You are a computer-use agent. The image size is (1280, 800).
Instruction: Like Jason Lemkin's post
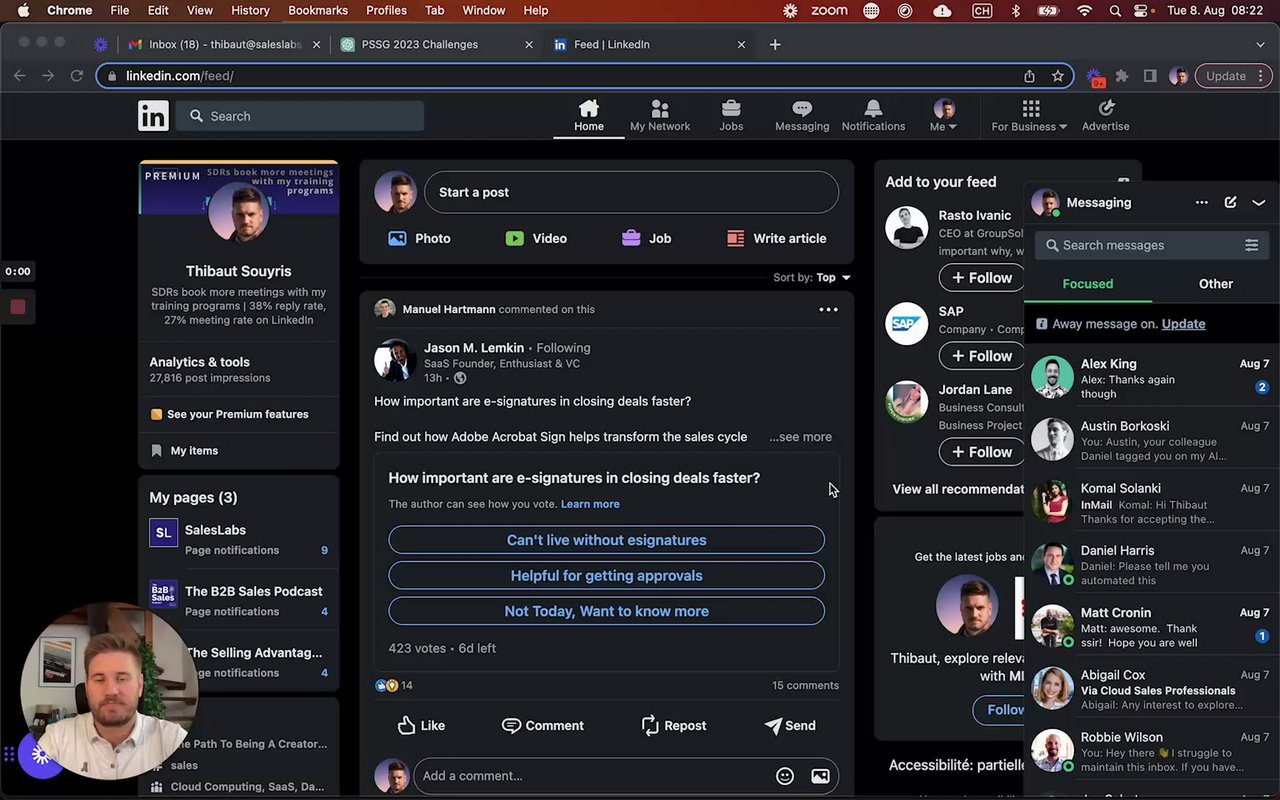pos(421,725)
